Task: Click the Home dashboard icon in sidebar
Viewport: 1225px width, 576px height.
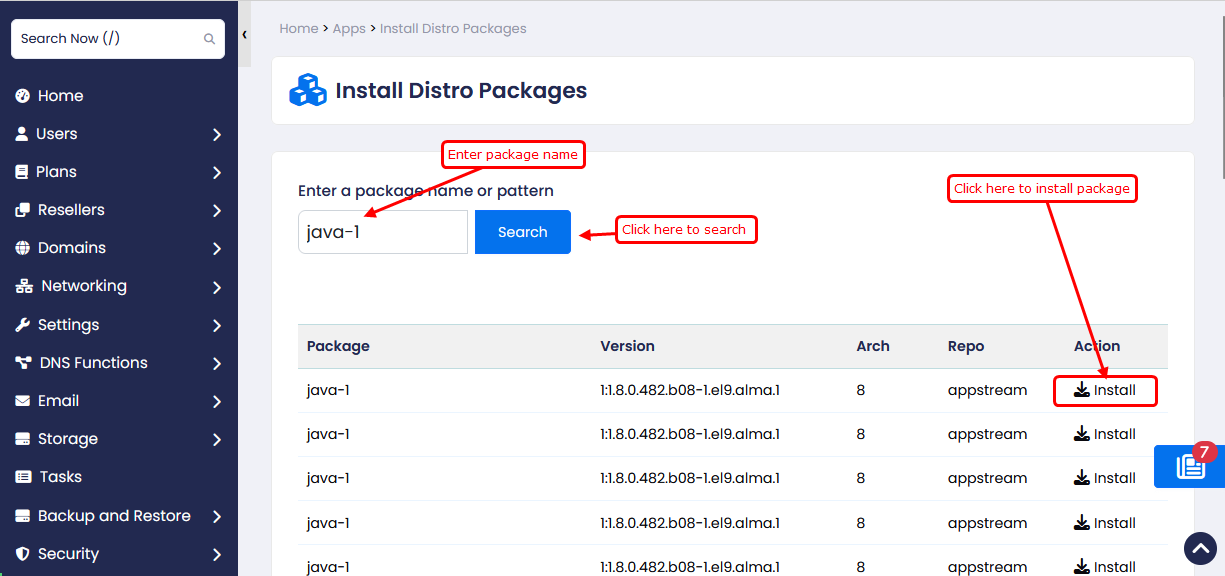Action: (22, 96)
